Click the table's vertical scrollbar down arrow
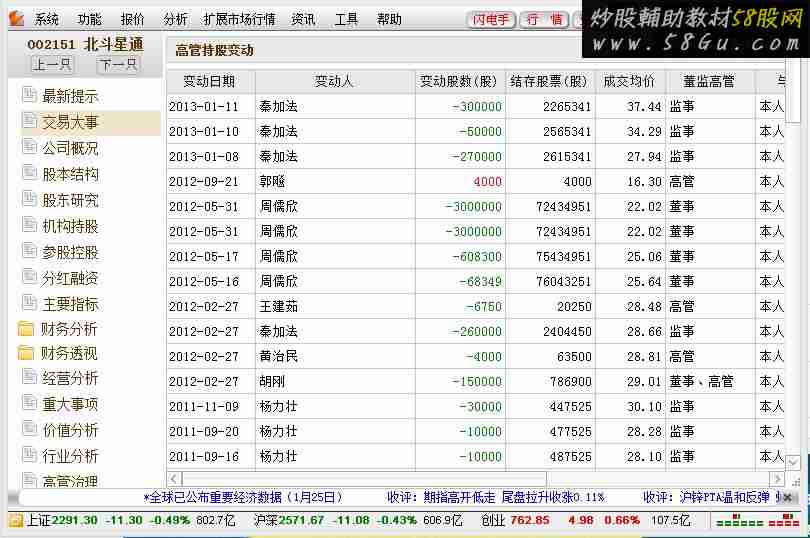 pos(793,461)
